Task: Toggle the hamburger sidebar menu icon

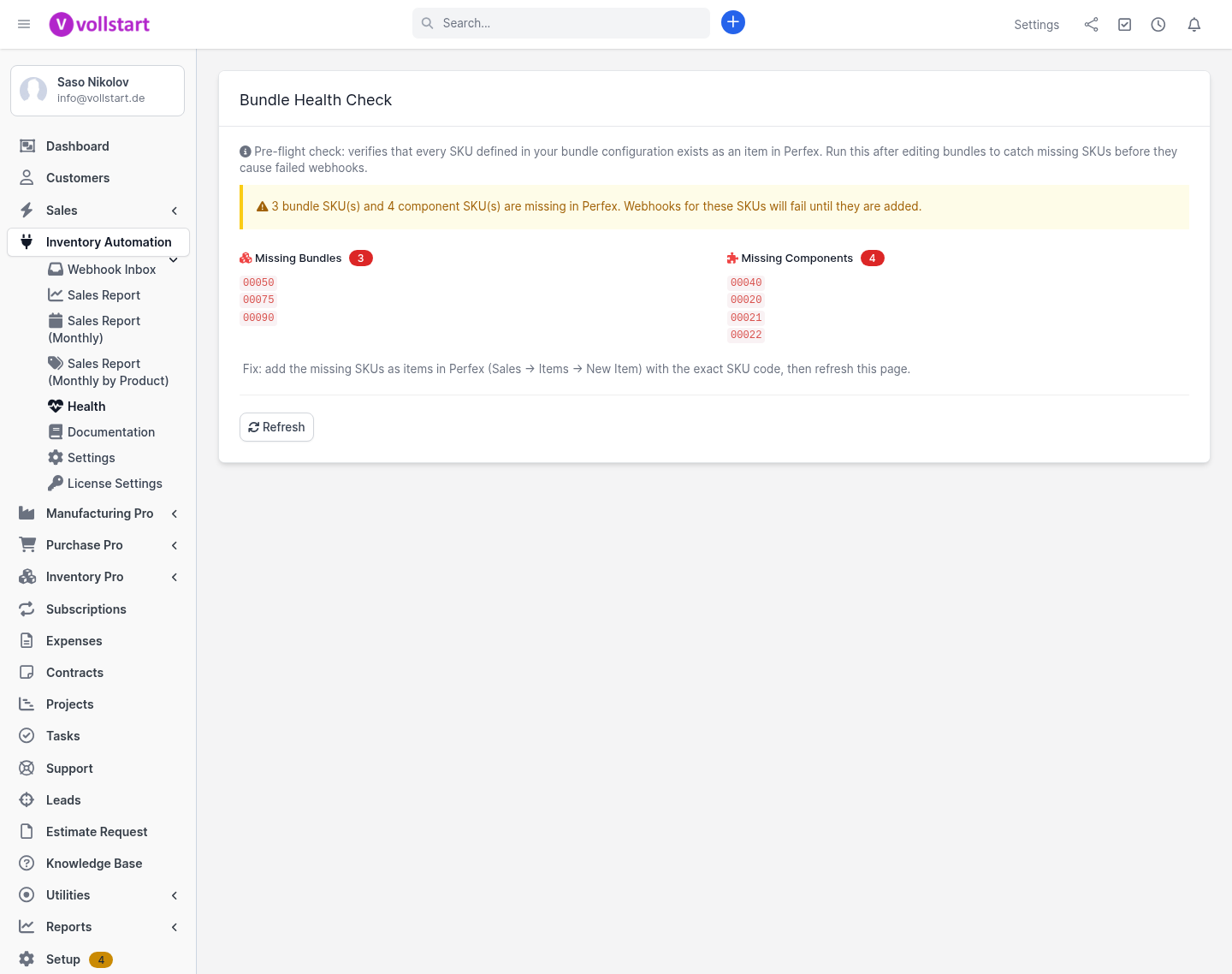Action: coord(24,24)
